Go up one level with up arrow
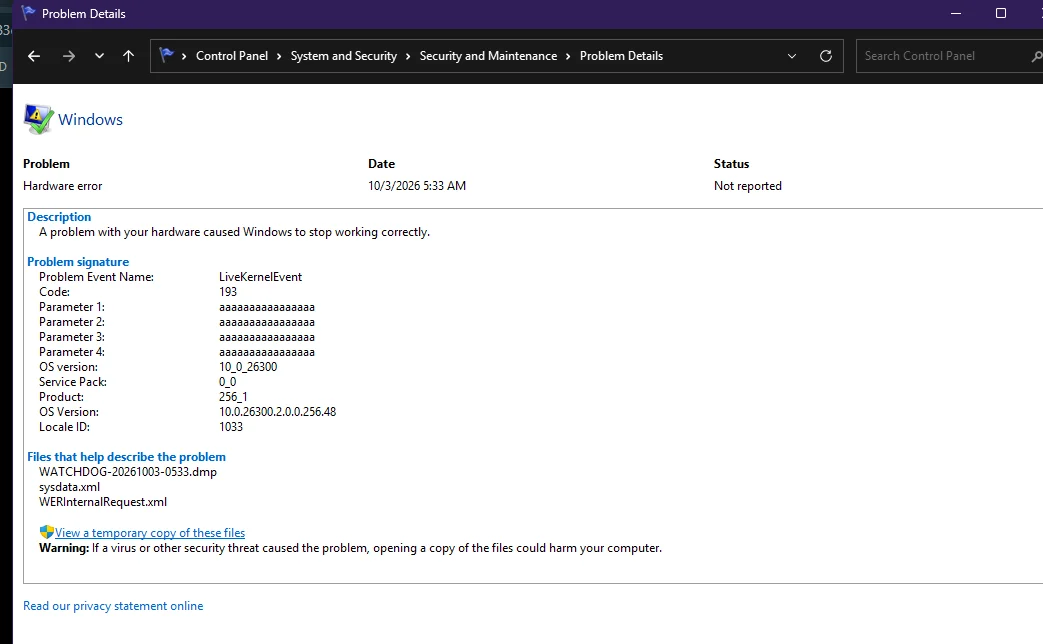Viewport: 1043px width, 644px height. click(128, 56)
